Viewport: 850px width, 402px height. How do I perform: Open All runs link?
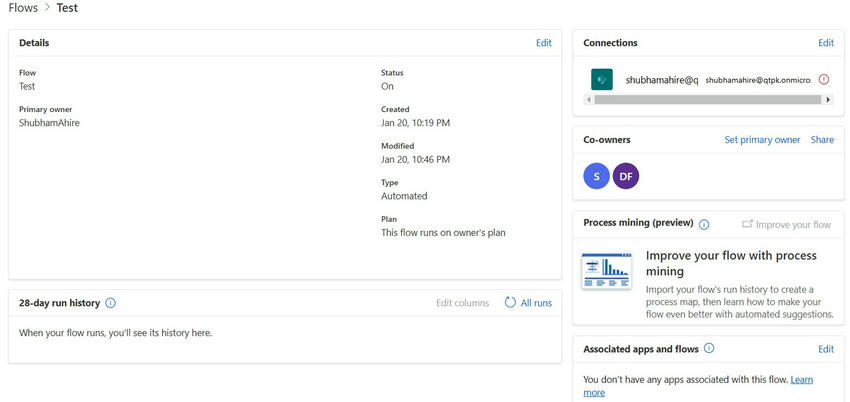536,303
